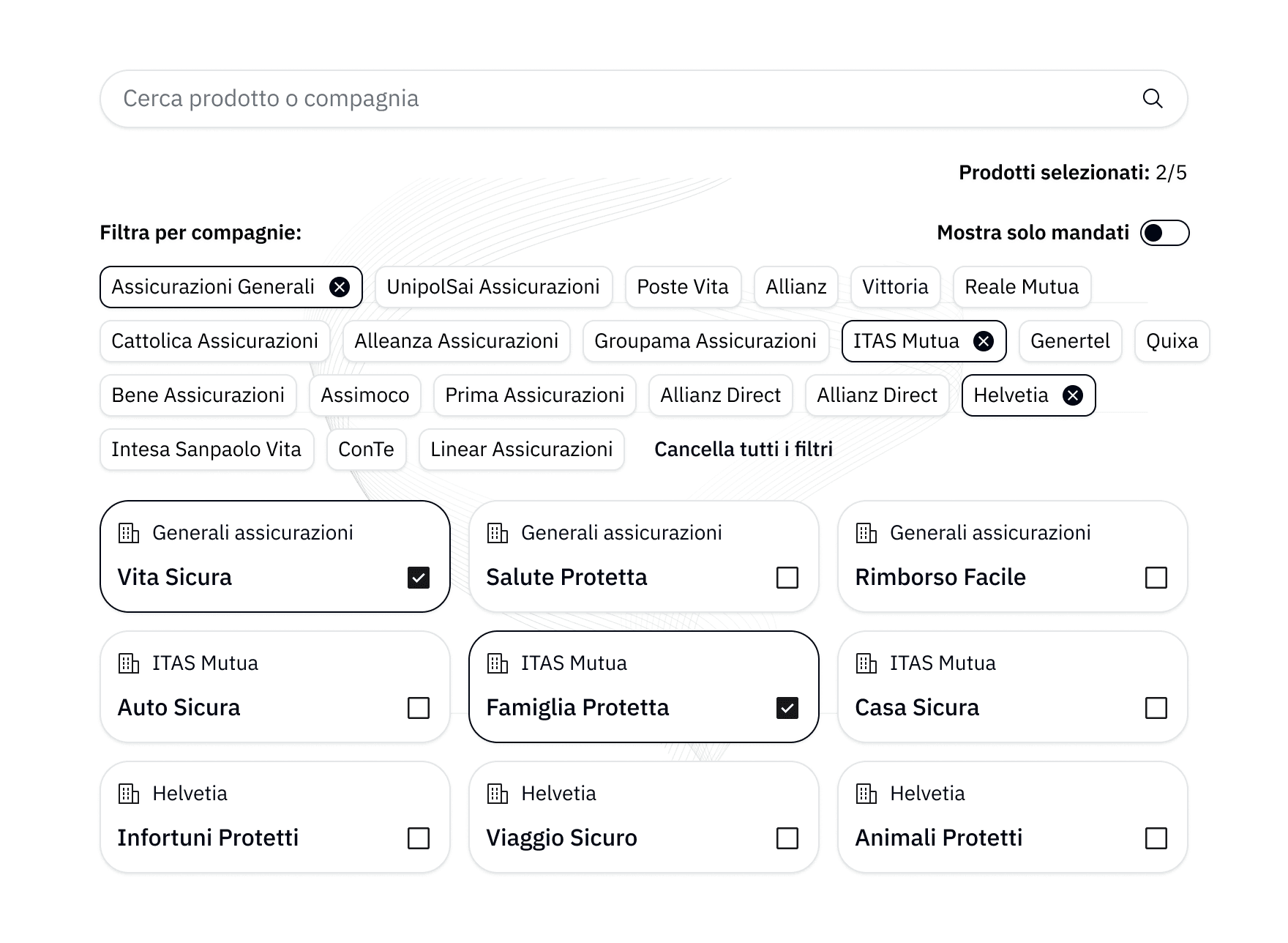Select the UnipolSai Assicurazioni filter chip
The width and height of the screenshot is (1288, 943).
click(493, 287)
